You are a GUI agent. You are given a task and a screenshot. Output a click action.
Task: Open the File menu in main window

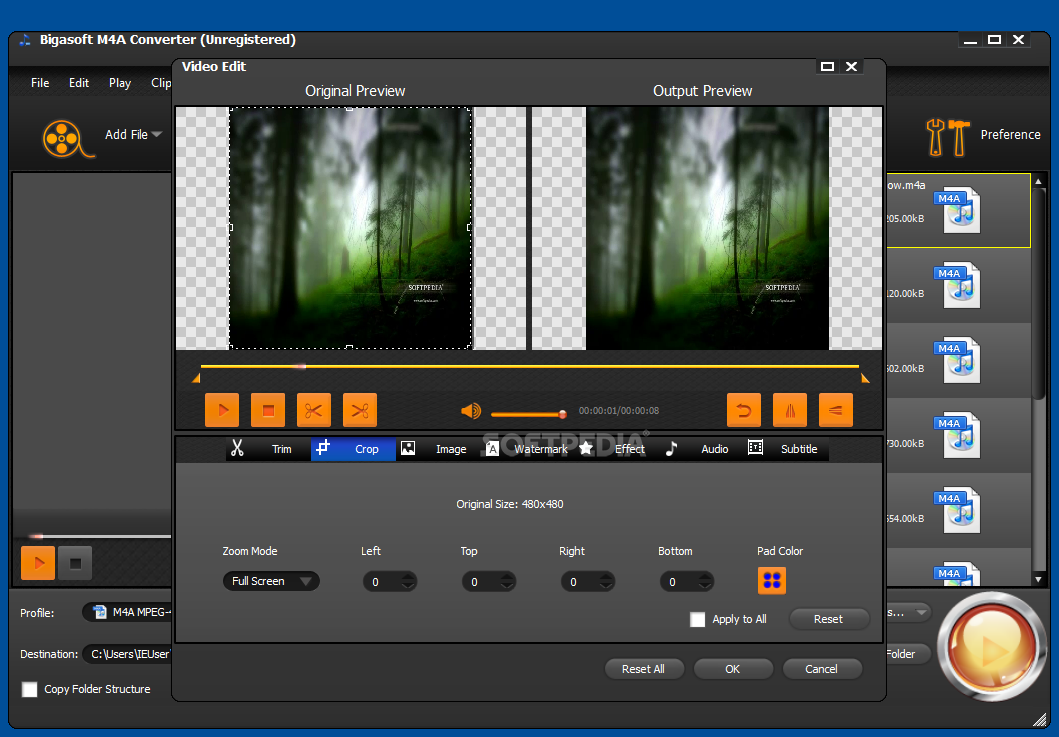point(40,82)
